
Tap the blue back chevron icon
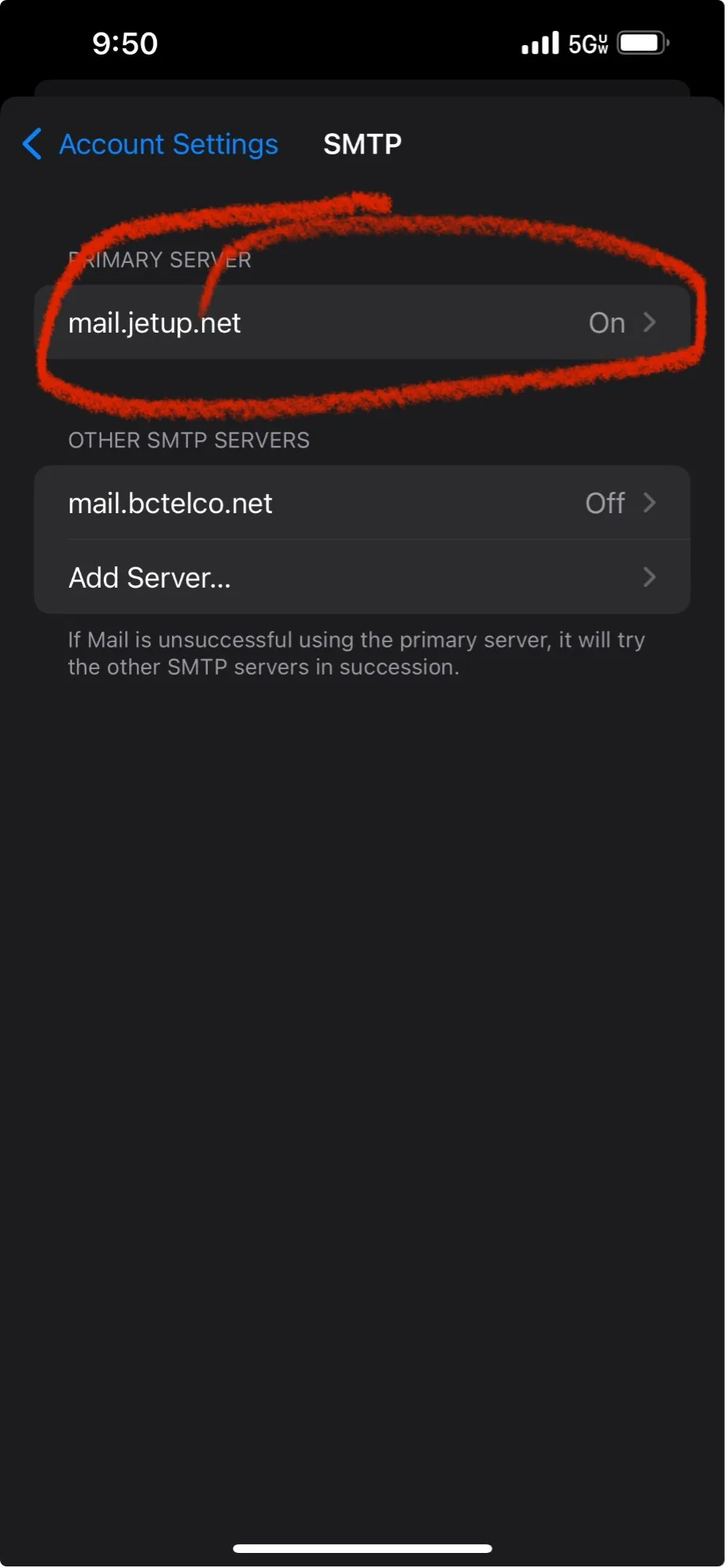[32, 144]
